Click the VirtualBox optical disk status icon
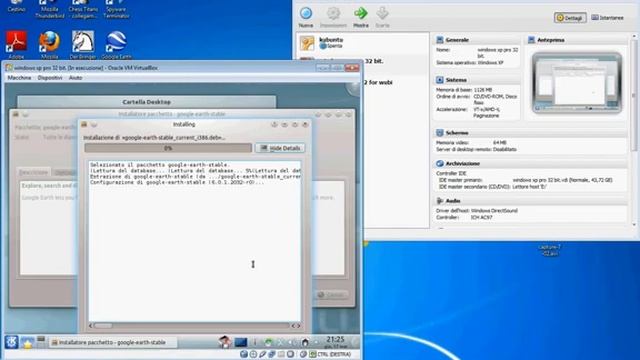640x360 pixels. (253, 354)
